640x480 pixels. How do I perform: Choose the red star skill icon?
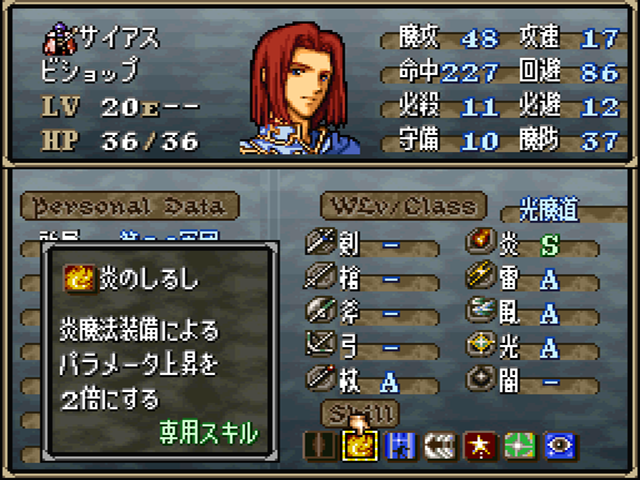pyautogui.click(x=480, y=446)
